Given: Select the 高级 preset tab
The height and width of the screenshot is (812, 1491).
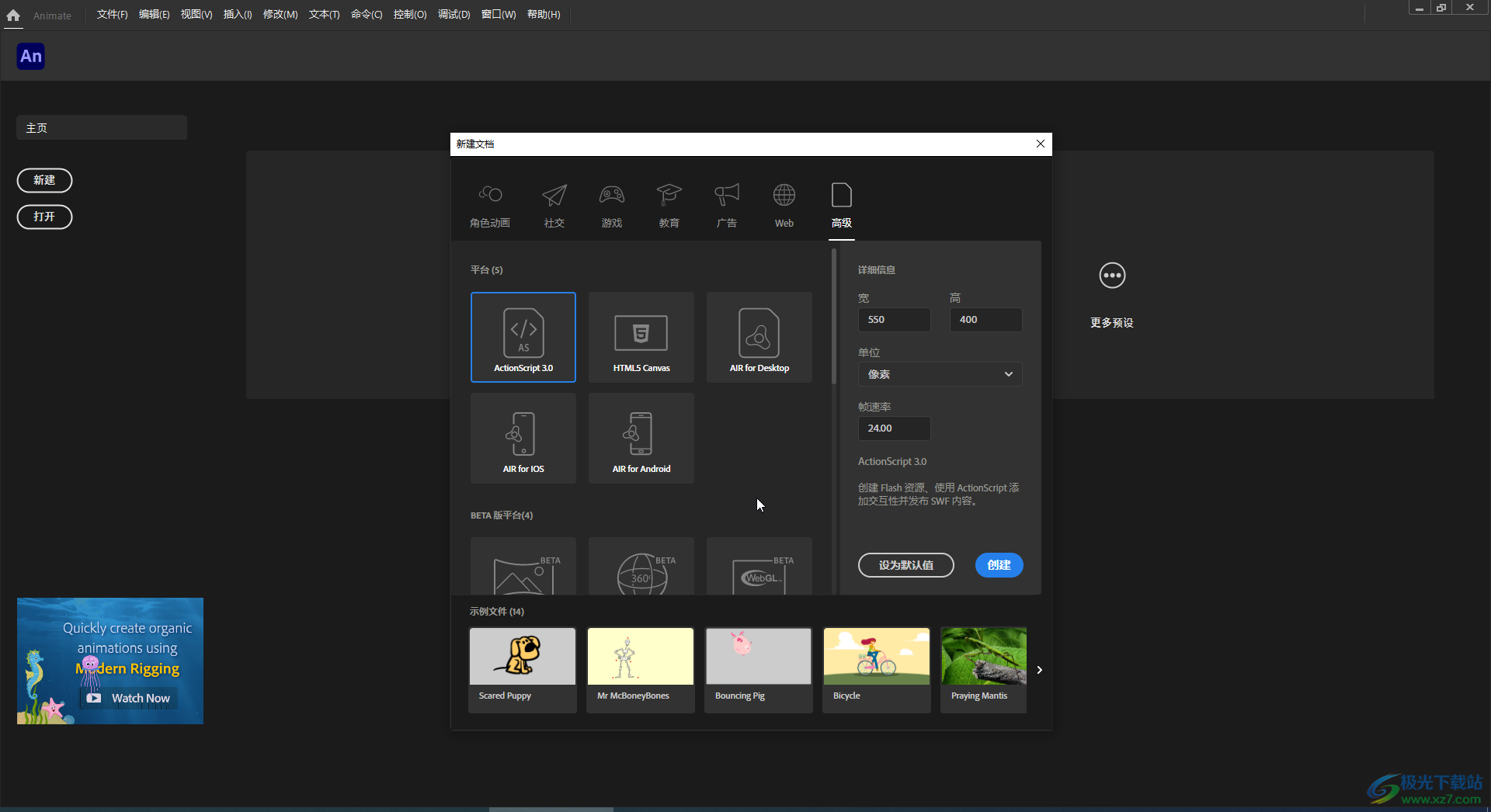Looking at the screenshot, I should pyautogui.click(x=842, y=206).
